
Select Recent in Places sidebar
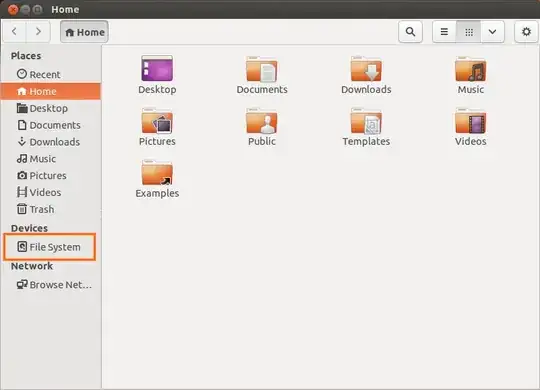click(x=39, y=74)
